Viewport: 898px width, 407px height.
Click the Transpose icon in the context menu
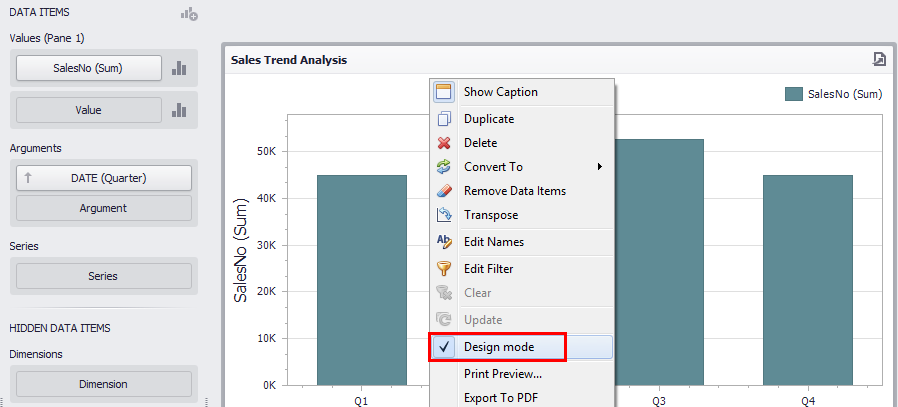click(x=445, y=215)
